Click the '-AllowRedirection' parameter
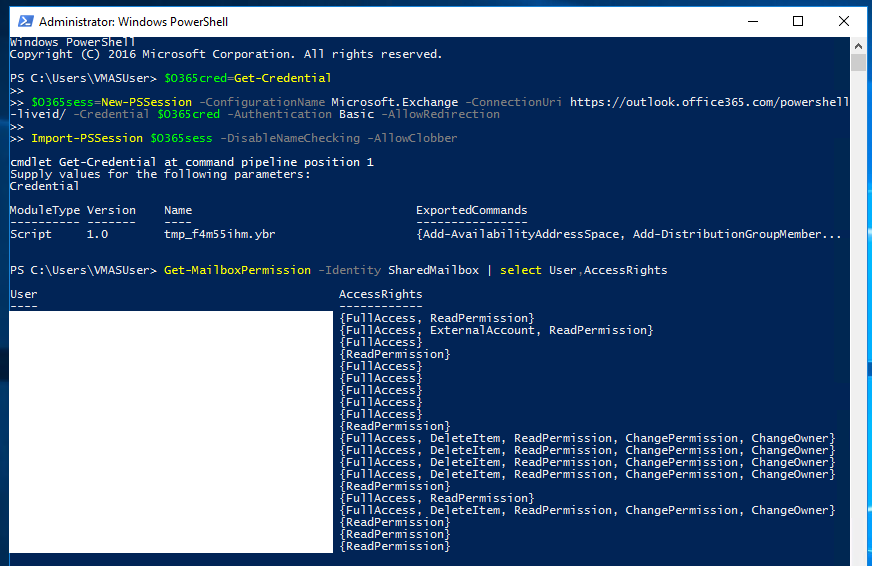The width and height of the screenshot is (872, 566). point(440,114)
